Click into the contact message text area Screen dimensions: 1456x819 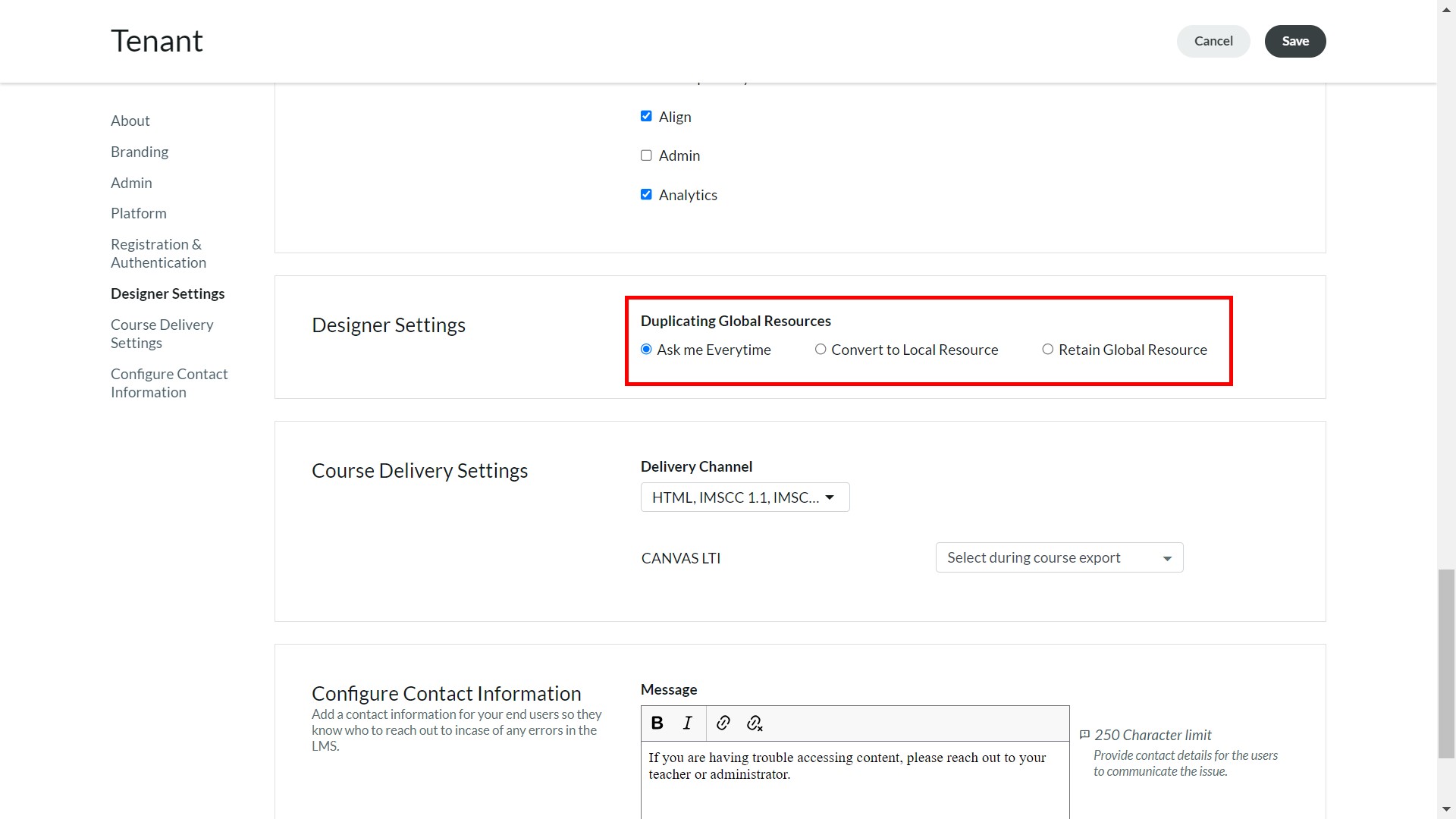855,780
